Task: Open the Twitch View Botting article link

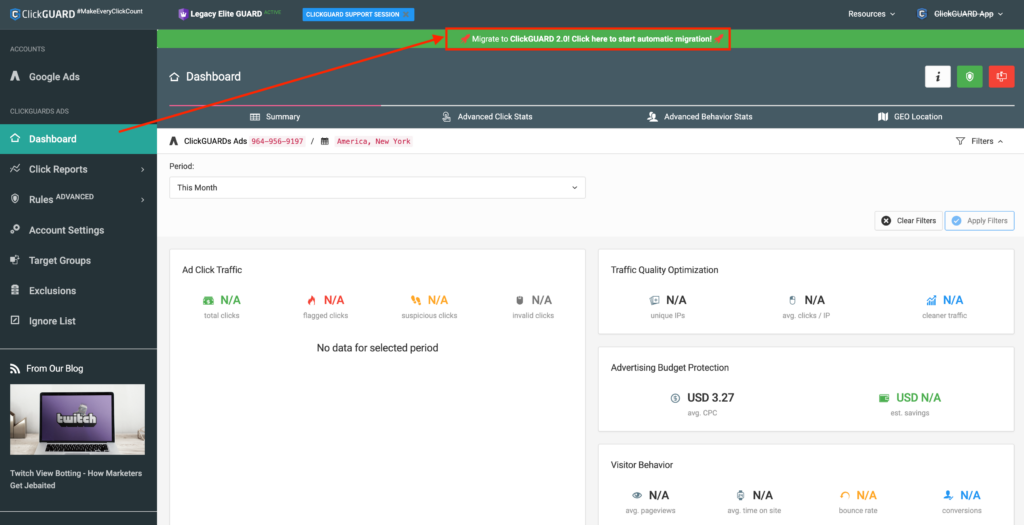Action: pyautogui.click(x=76, y=479)
